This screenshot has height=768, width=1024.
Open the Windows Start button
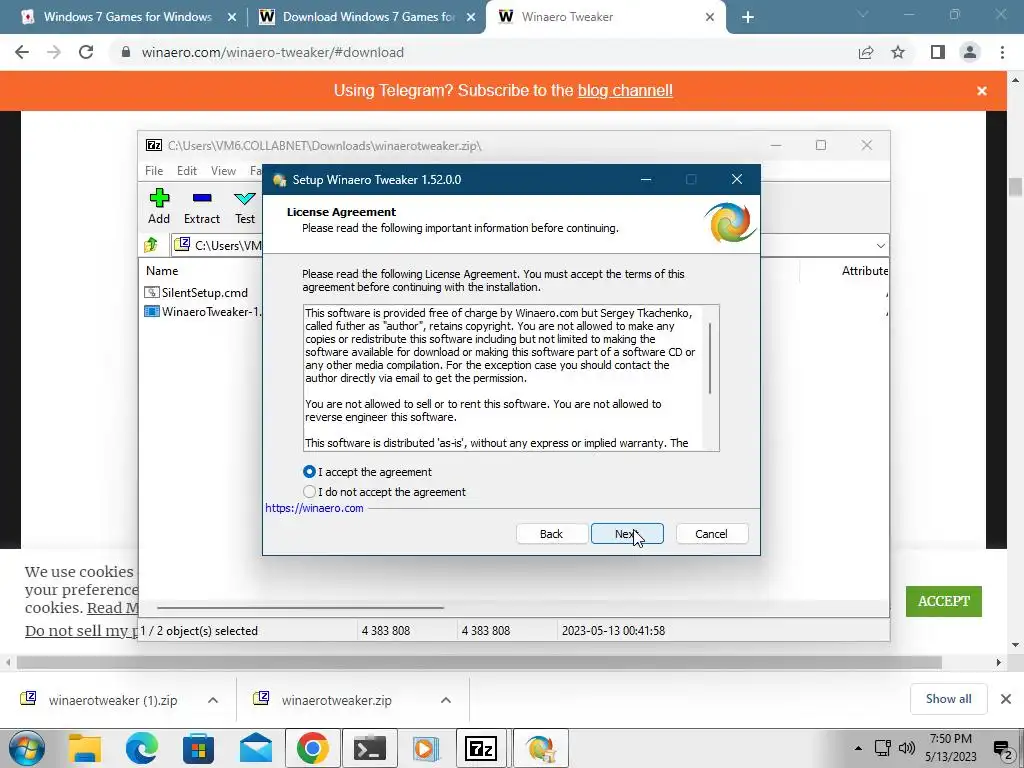(x=26, y=748)
